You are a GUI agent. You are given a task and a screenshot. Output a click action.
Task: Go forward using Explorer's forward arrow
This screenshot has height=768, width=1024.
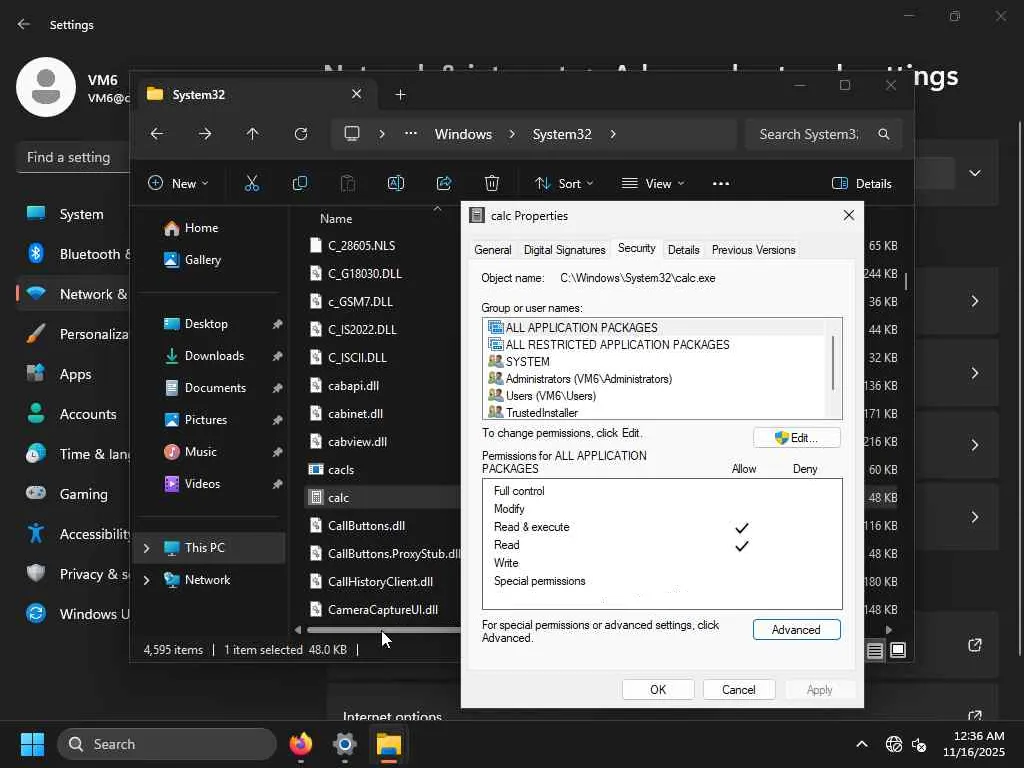click(205, 134)
